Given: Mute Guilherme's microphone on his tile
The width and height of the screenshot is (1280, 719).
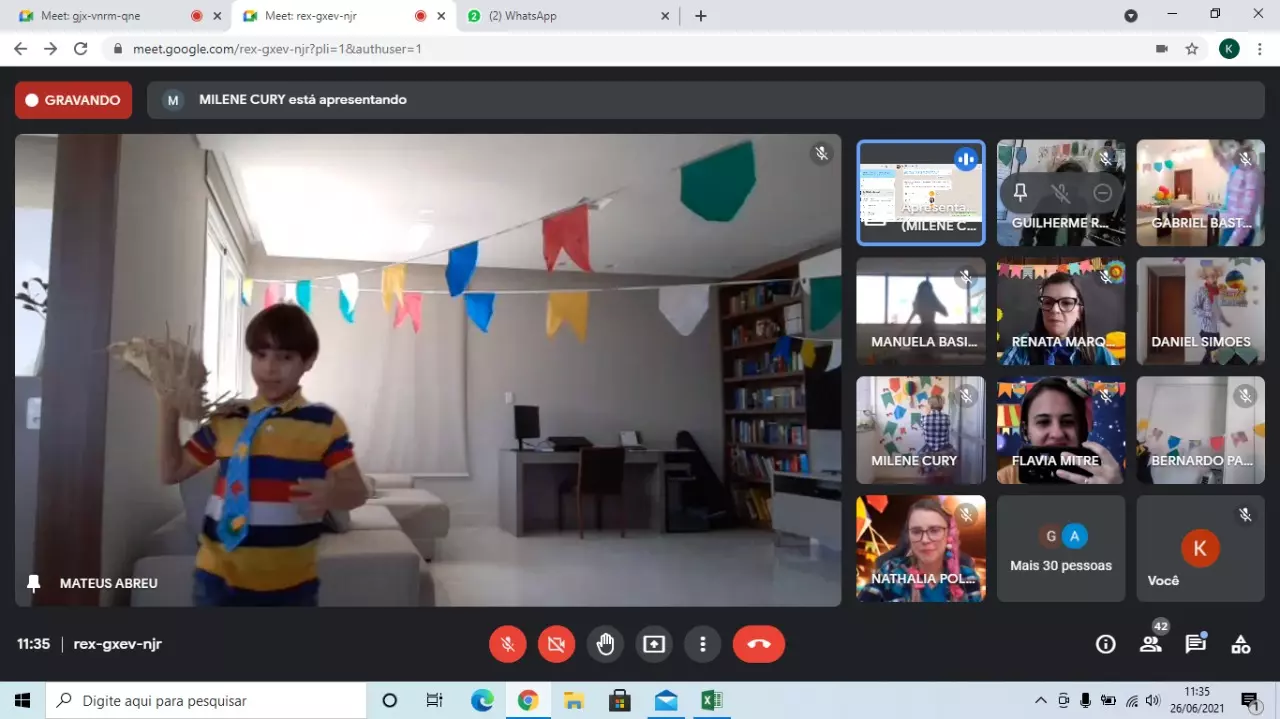Looking at the screenshot, I should point(1061,193).
